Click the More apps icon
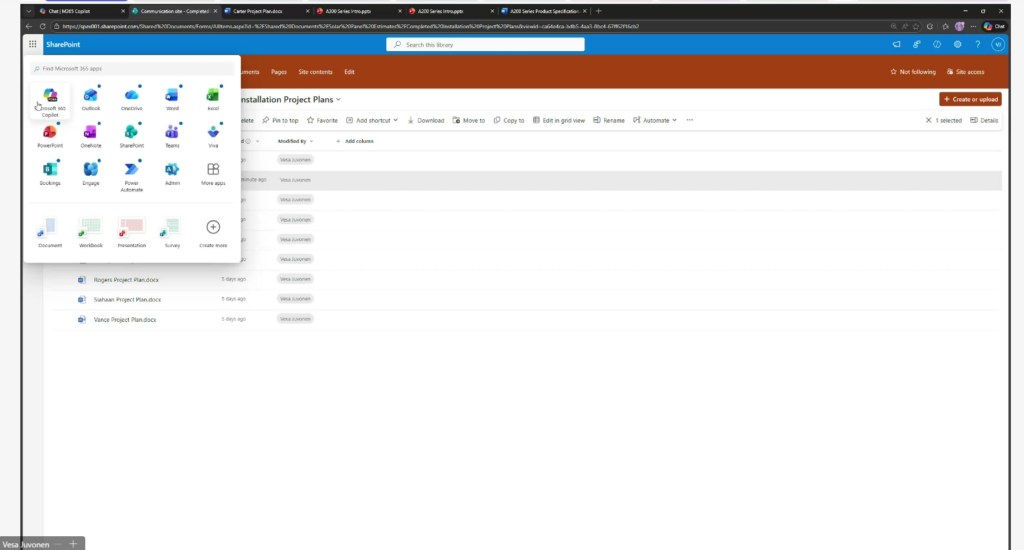The width and height of the screenshot is (1024, 550). (x=213, y=171)
